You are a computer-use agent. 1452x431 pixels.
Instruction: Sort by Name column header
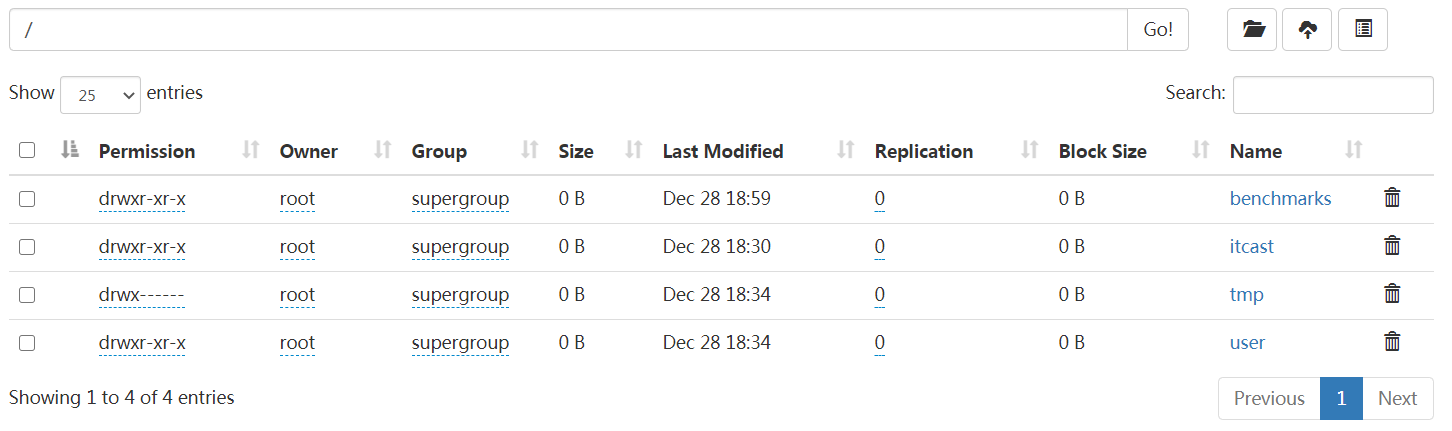(x=1256, y=151)
